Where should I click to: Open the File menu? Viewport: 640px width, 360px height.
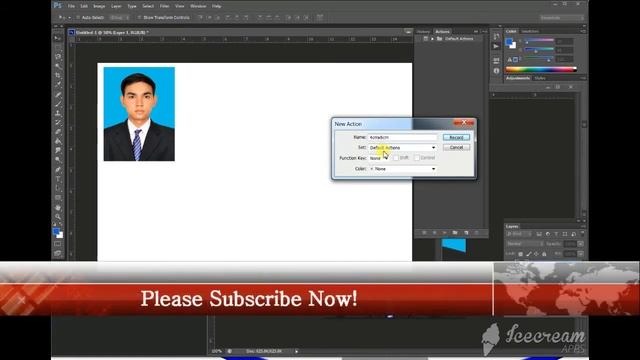pyautogui.click(x=71, y=6)
